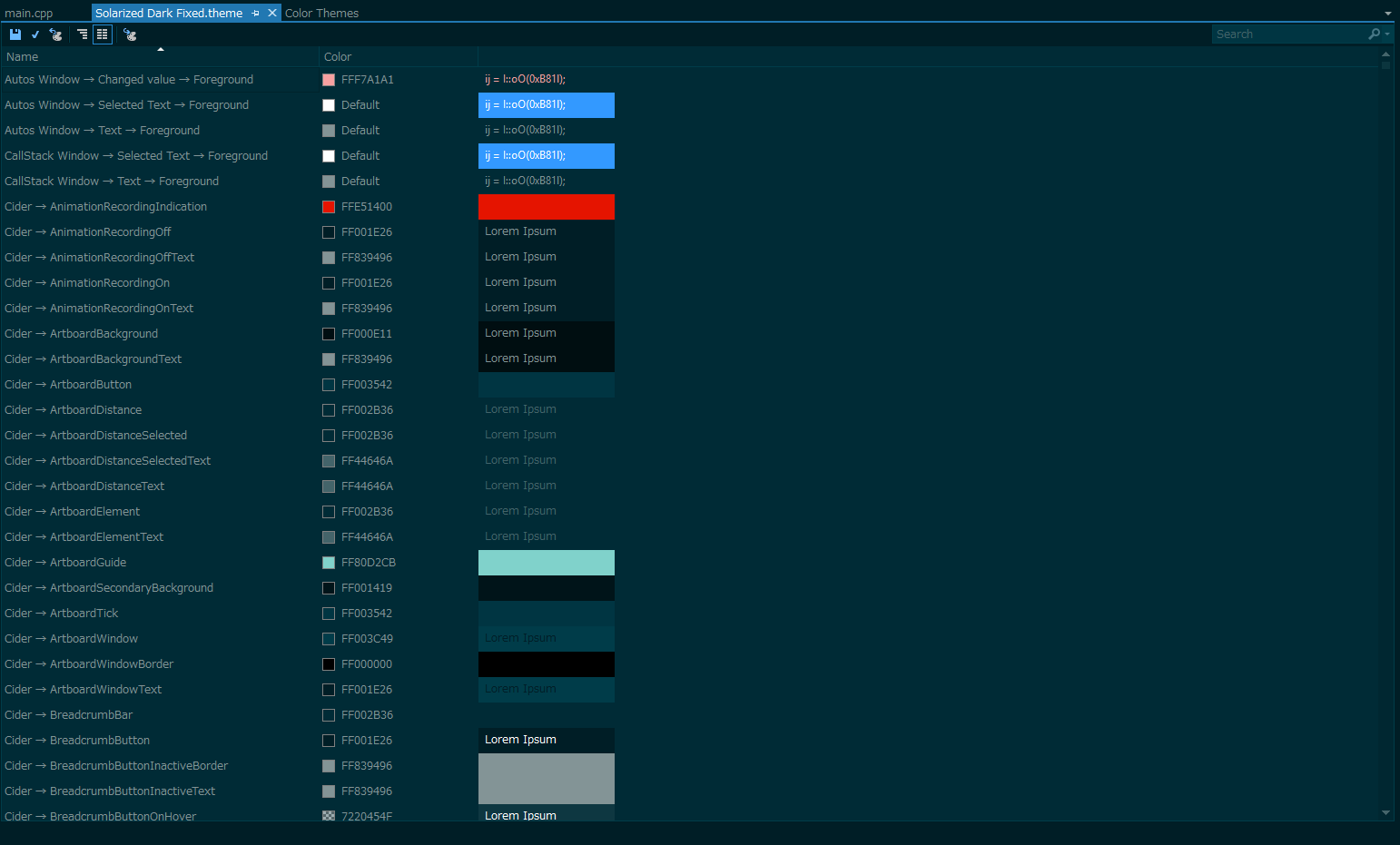Click inside the Search field
The width and height of the screenshot is (1400, 845).
coord(1289,34)
